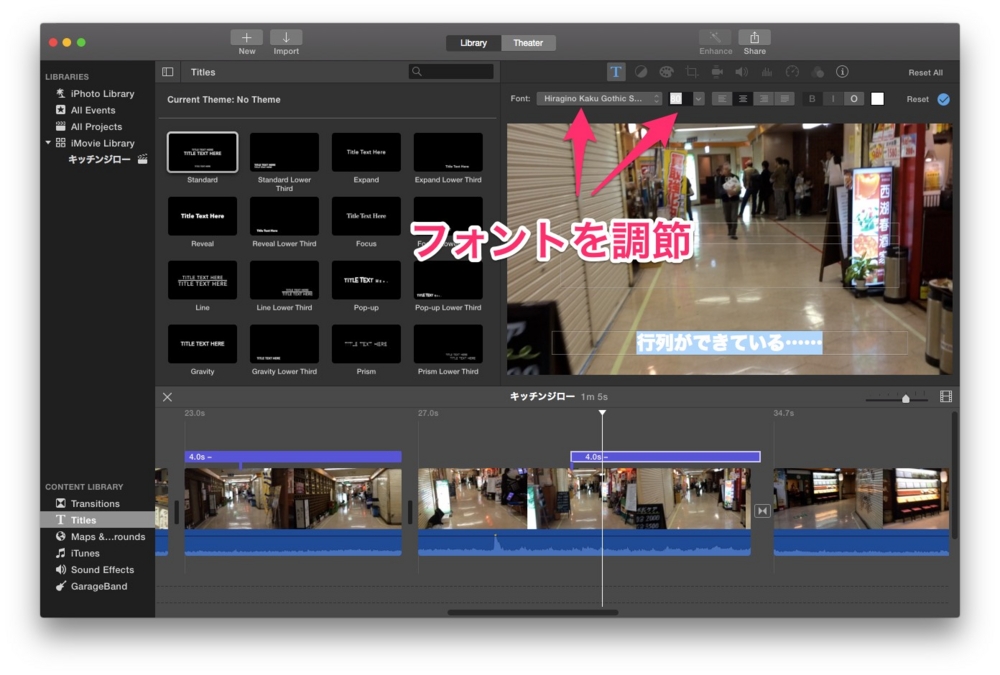
Task: Click the Reset title font button
Action: 917,99
